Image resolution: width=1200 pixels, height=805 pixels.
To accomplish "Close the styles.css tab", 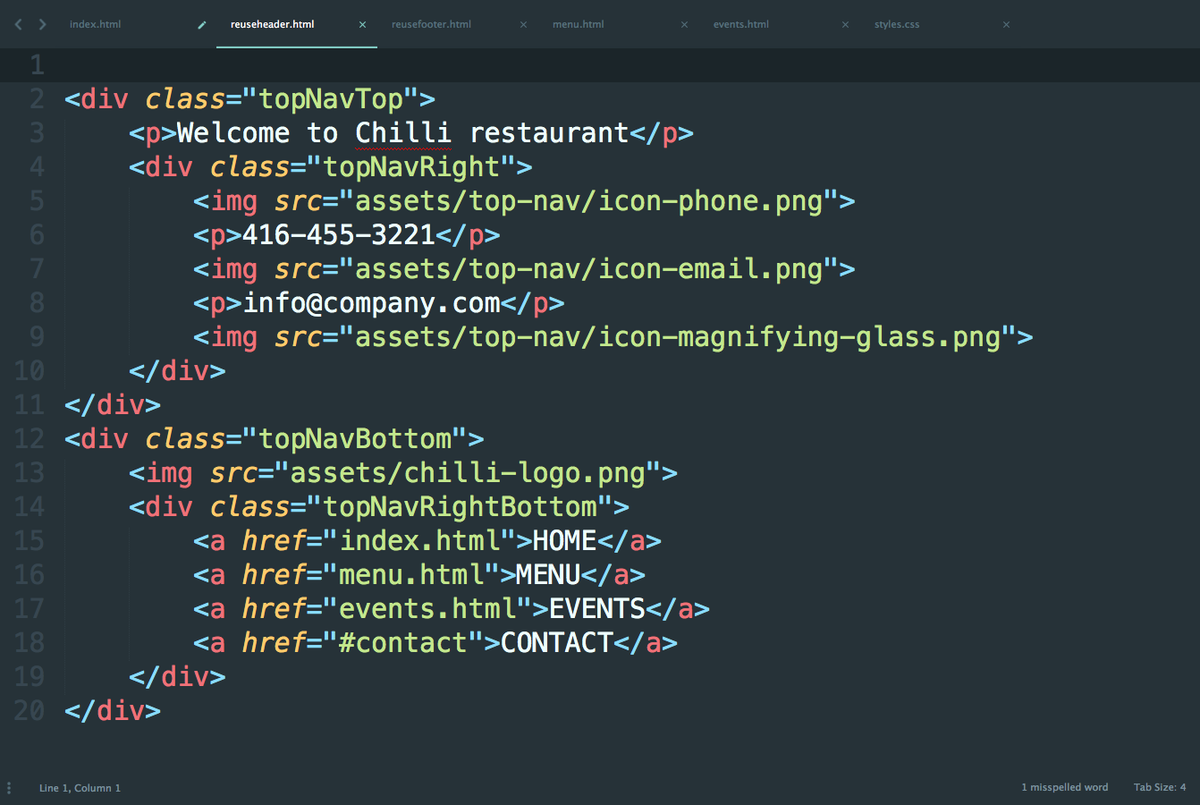I will [1006, 24].
